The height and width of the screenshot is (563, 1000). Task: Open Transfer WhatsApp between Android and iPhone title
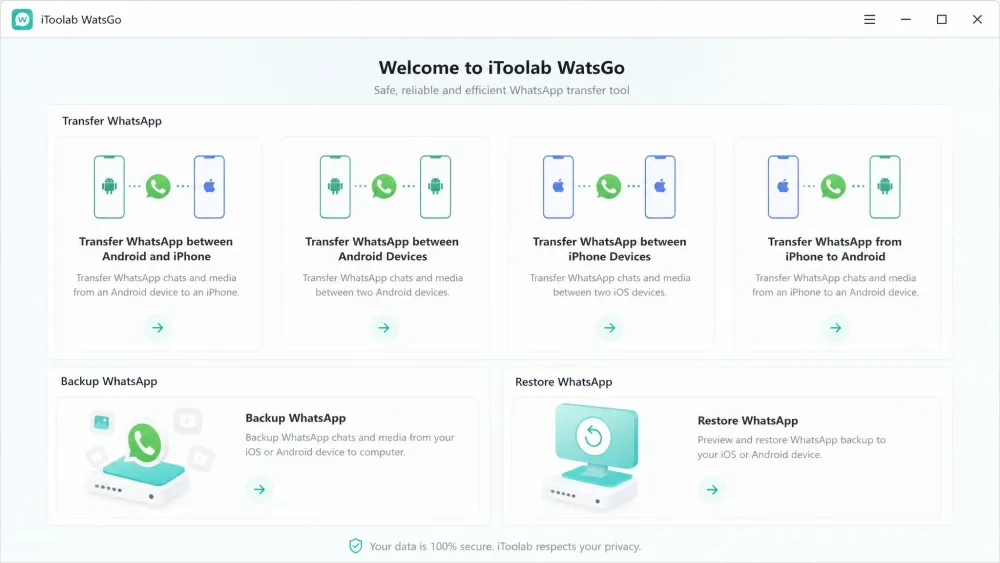(x=156, y=249)
